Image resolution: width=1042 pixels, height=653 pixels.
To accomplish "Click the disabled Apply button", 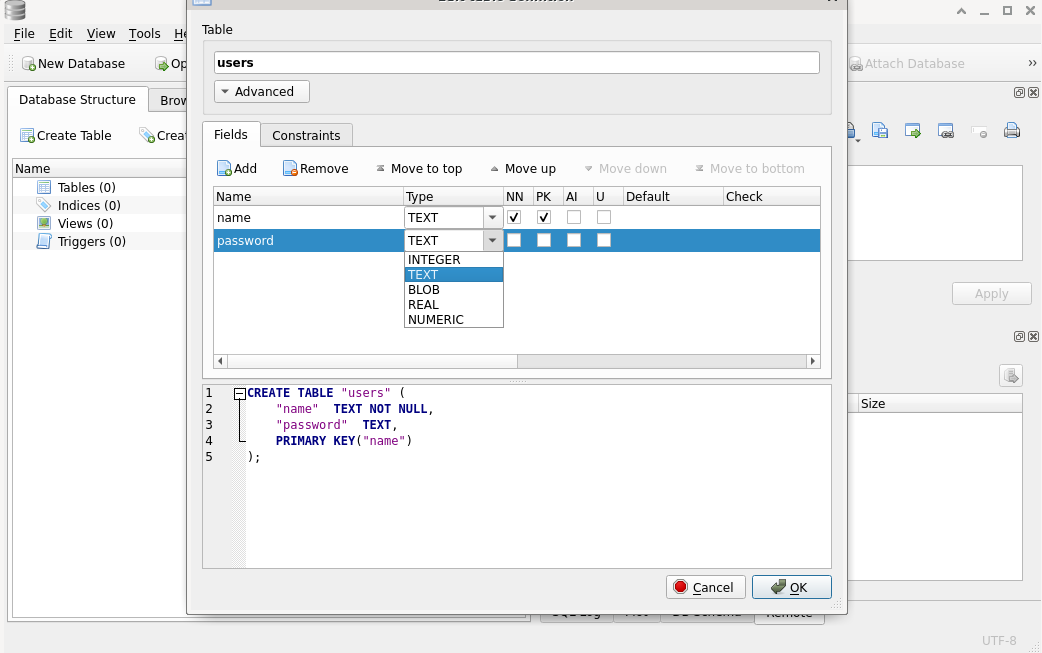I will point(991,294).
